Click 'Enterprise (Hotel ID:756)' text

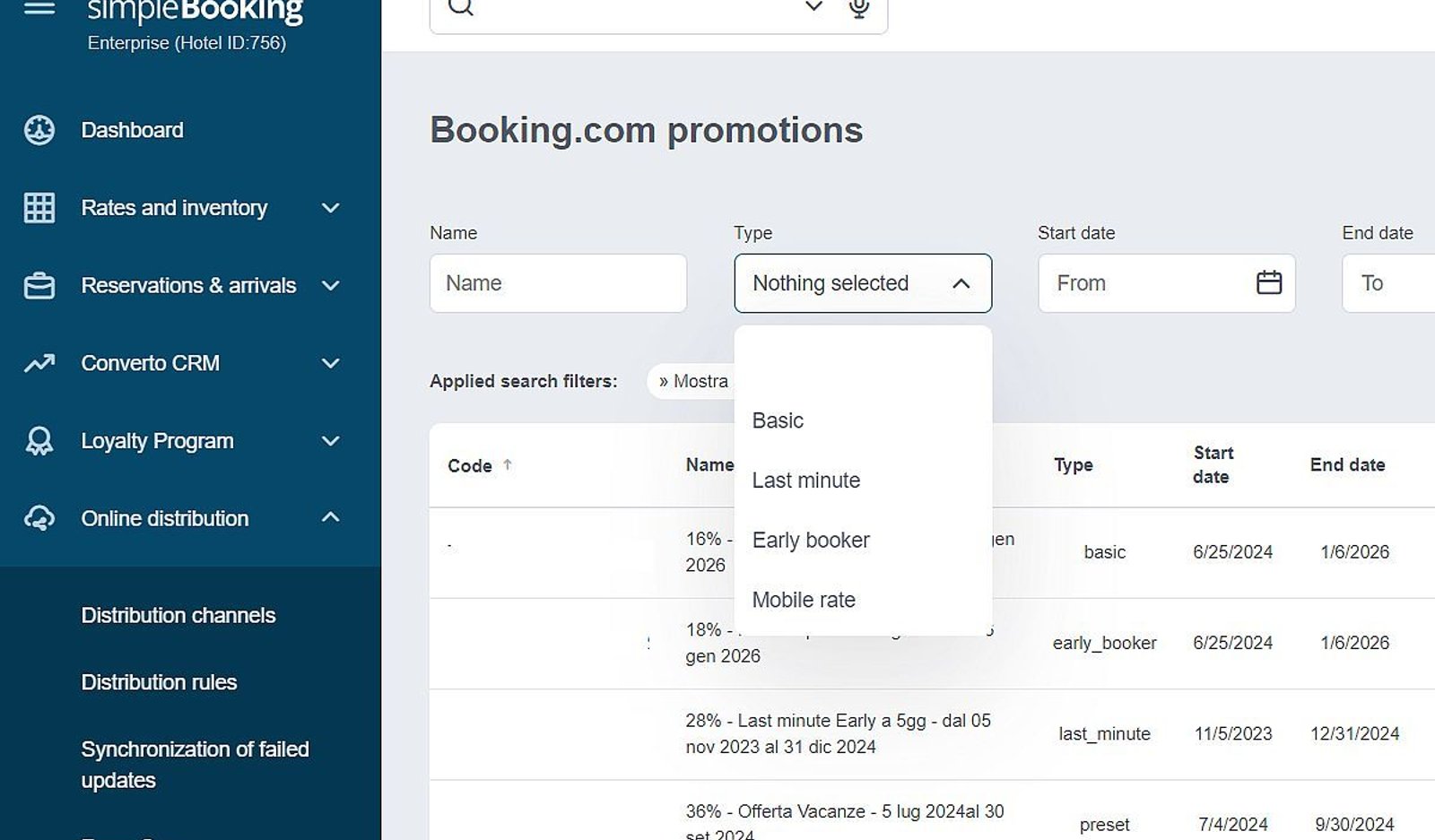[187, 43]
